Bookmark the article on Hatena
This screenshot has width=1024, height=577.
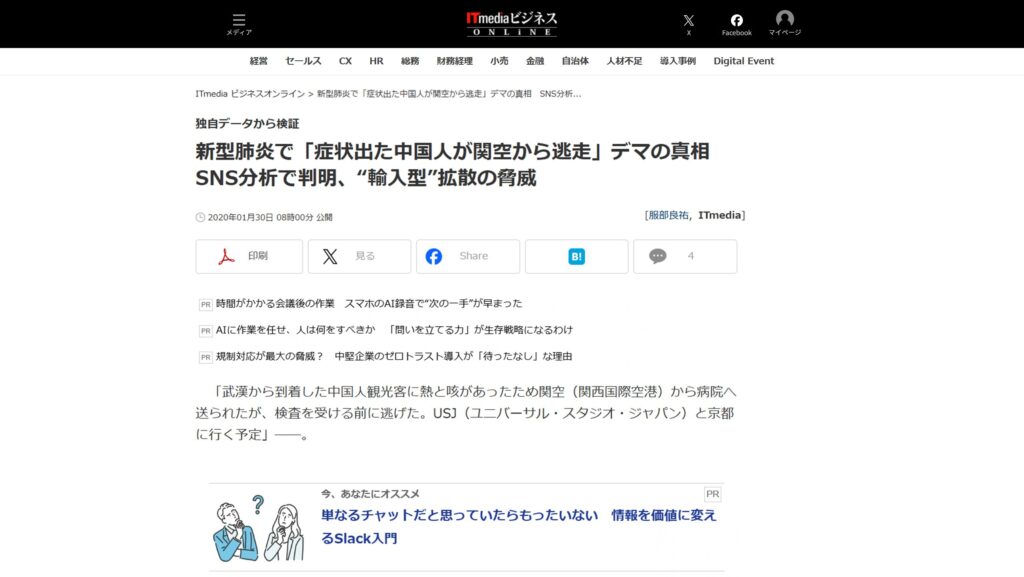coord(576,256)
